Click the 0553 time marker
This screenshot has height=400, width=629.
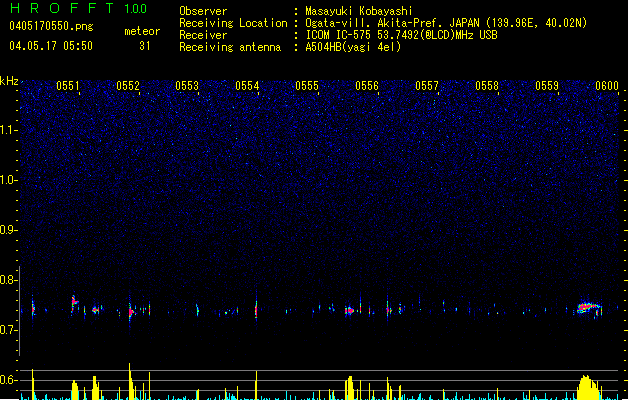click(x=187, y=86)
